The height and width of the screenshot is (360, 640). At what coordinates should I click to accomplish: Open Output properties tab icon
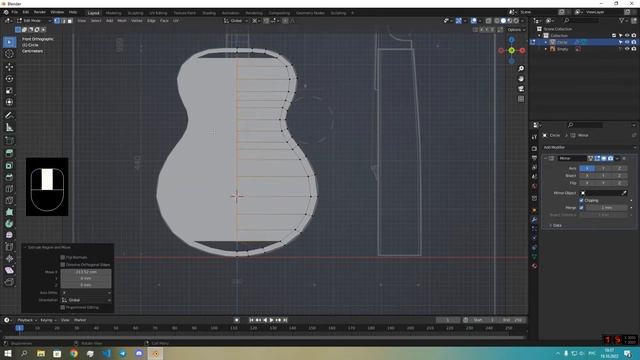pyautogui.click(x=534, y=158)
